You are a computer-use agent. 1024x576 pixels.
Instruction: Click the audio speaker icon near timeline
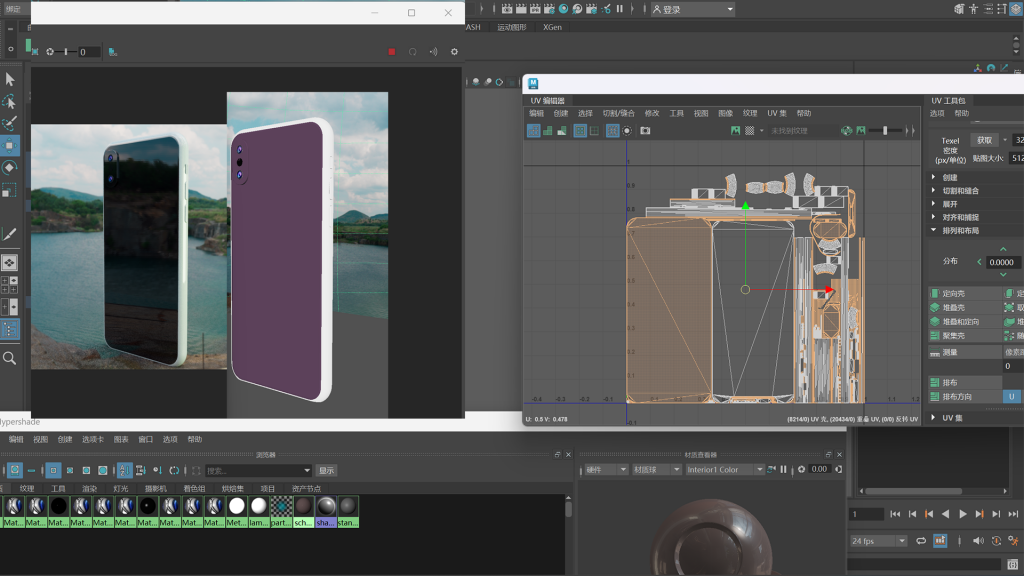(978, 541)
